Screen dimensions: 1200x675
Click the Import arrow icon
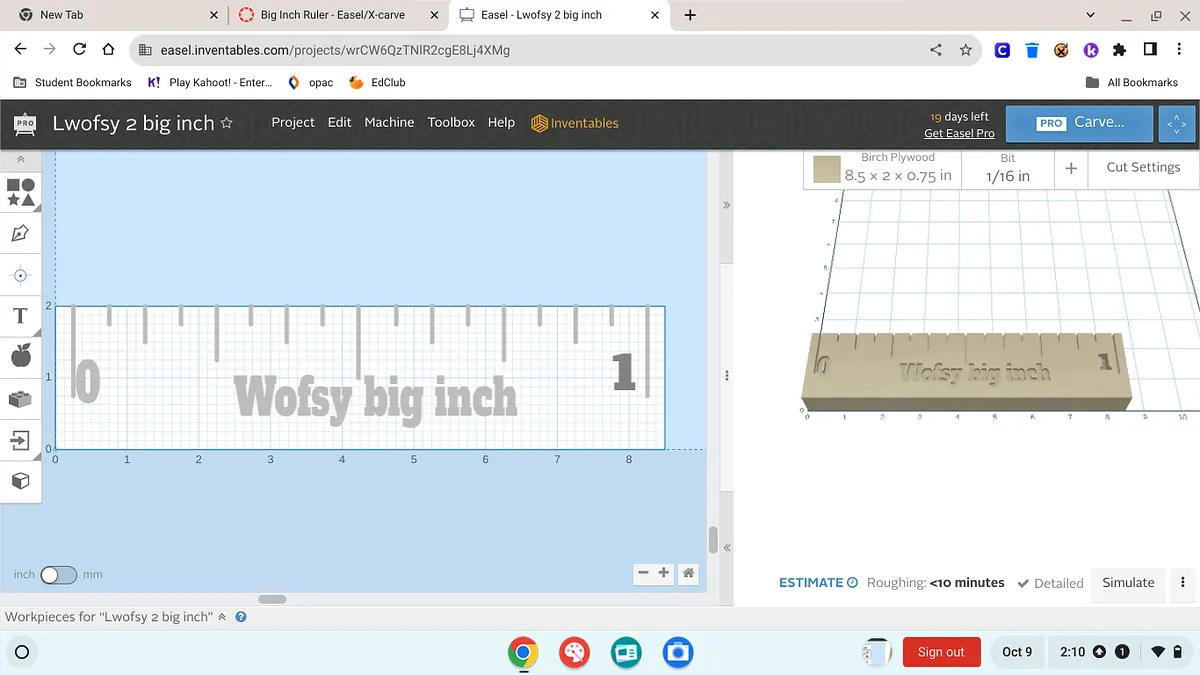(20, 440)
